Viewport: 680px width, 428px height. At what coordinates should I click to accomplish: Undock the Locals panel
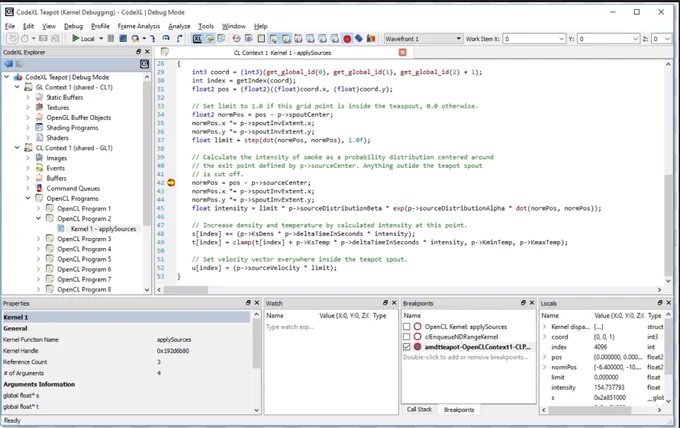coord(660,303)
